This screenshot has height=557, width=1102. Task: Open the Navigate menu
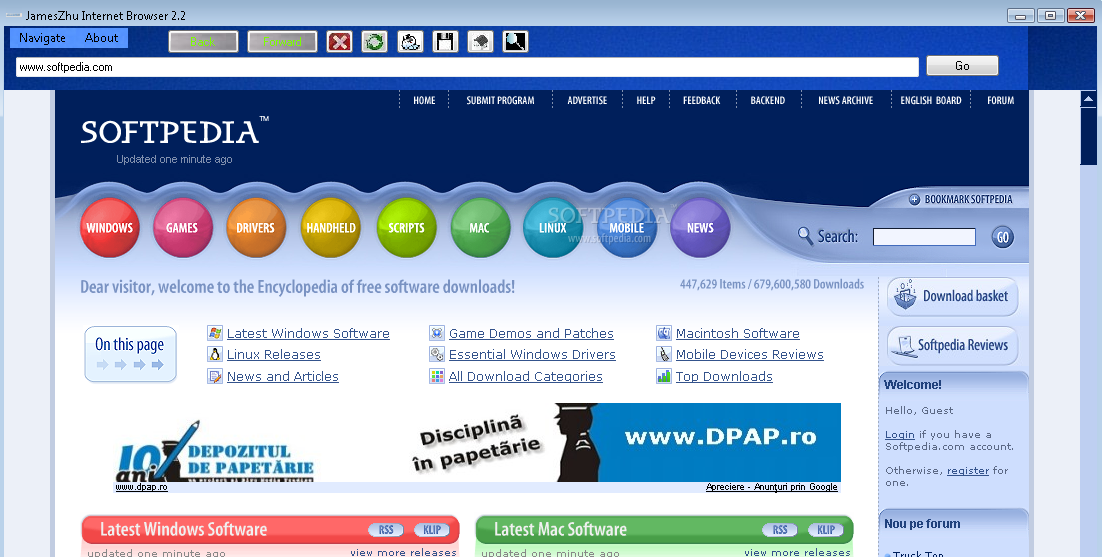(x=42, y=38)
